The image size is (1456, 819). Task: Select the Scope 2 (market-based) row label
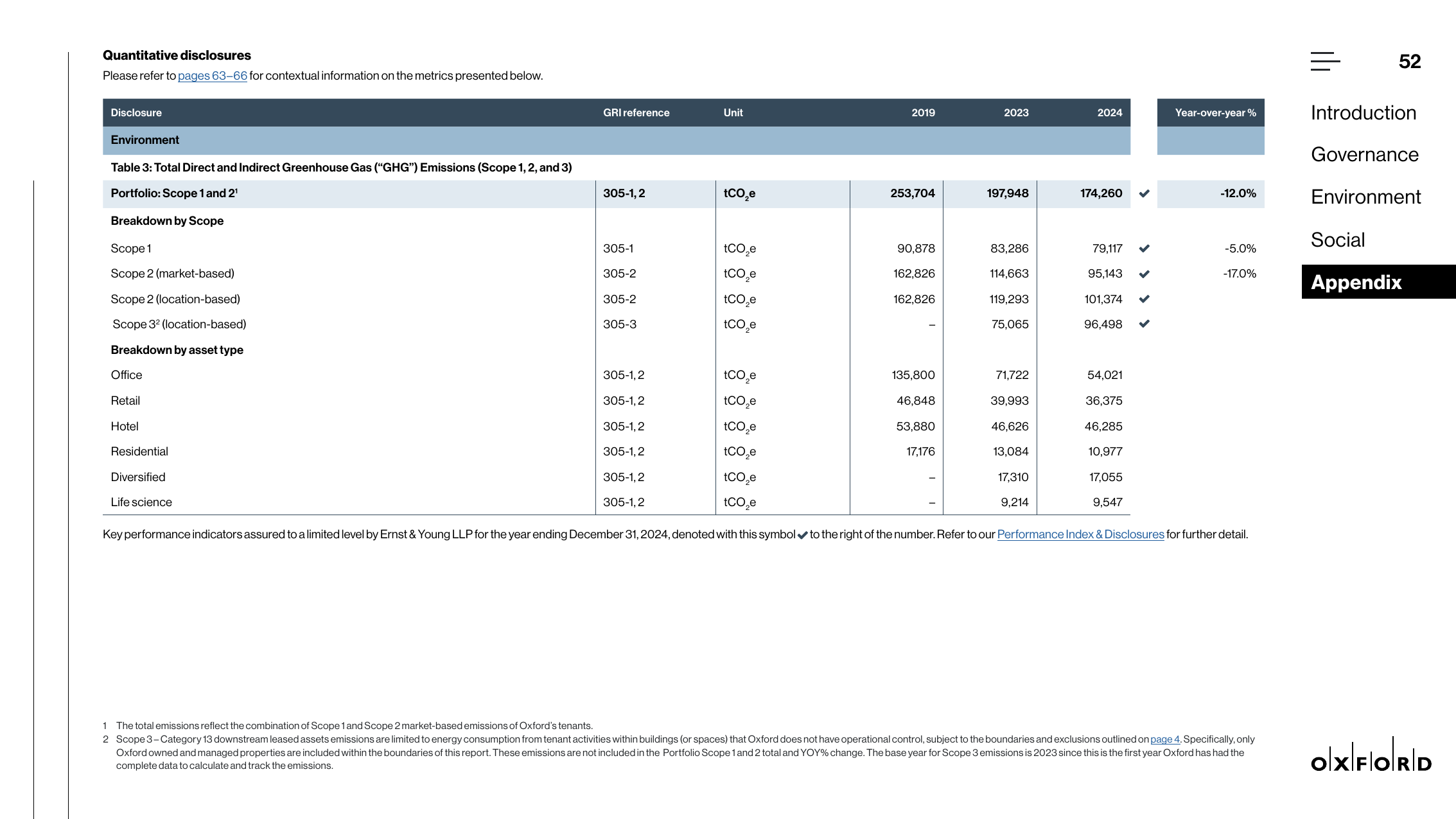point(172,274)
